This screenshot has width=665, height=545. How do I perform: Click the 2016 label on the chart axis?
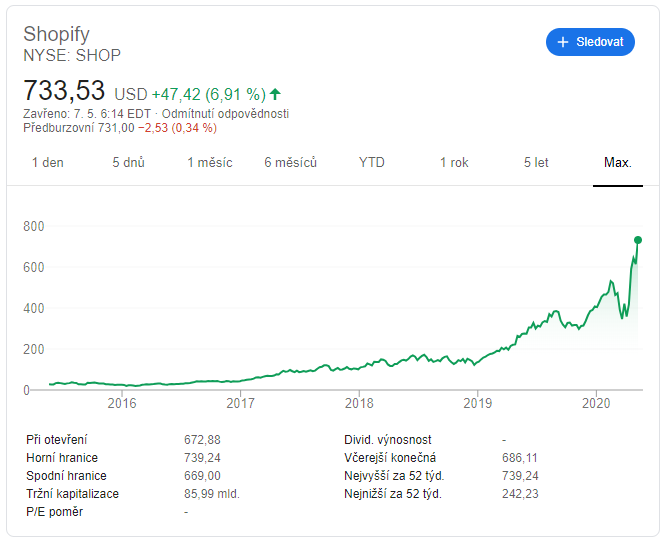click(x=122, y=403)
